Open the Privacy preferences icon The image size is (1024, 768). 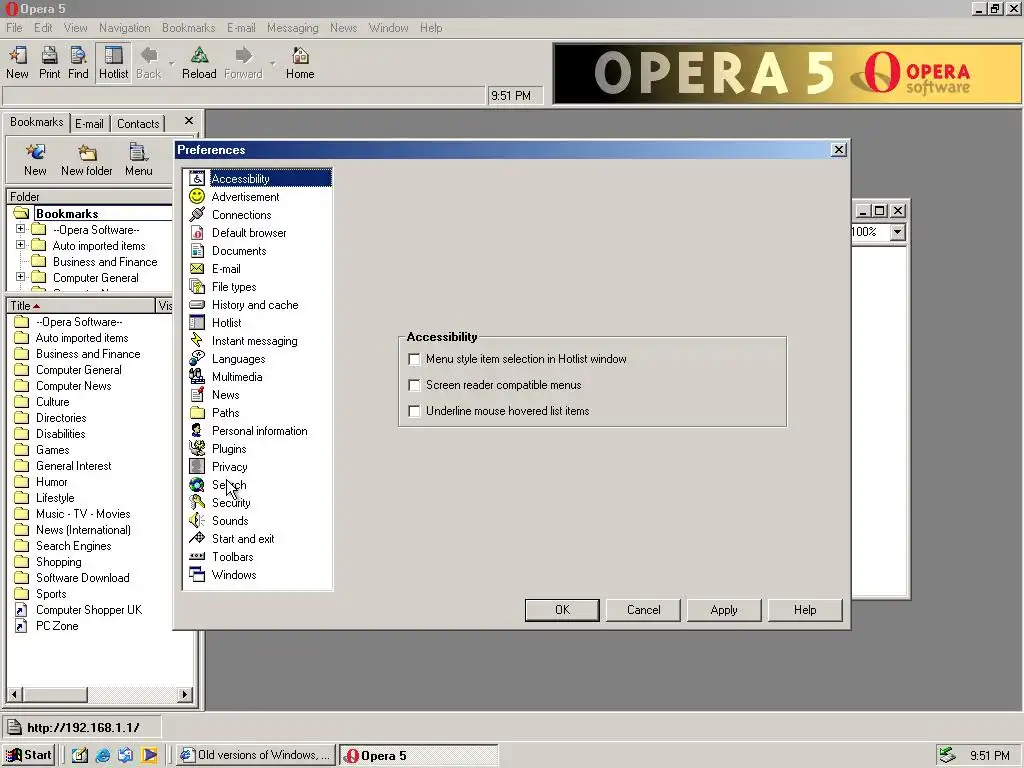pos(197,466)
